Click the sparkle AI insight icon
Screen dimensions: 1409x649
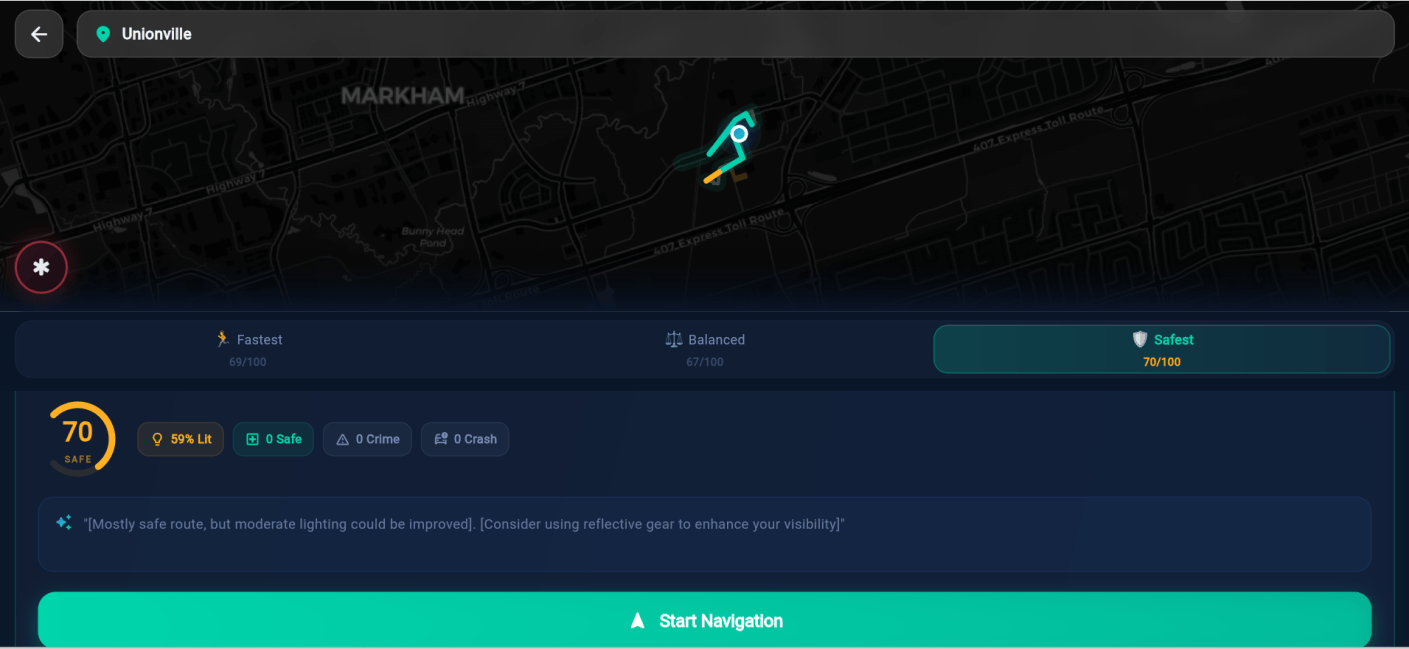(x=64, y=522)
